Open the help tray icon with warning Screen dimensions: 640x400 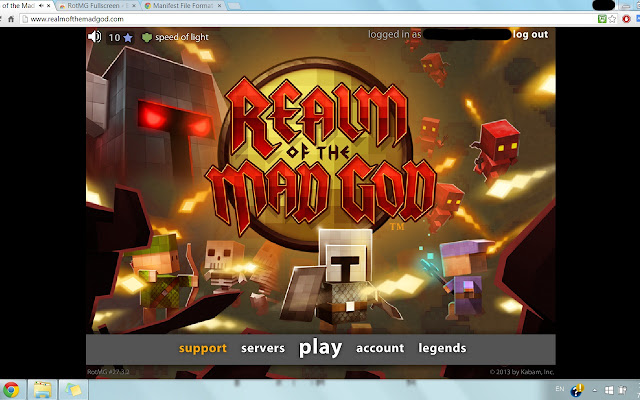tap(577, 391)
